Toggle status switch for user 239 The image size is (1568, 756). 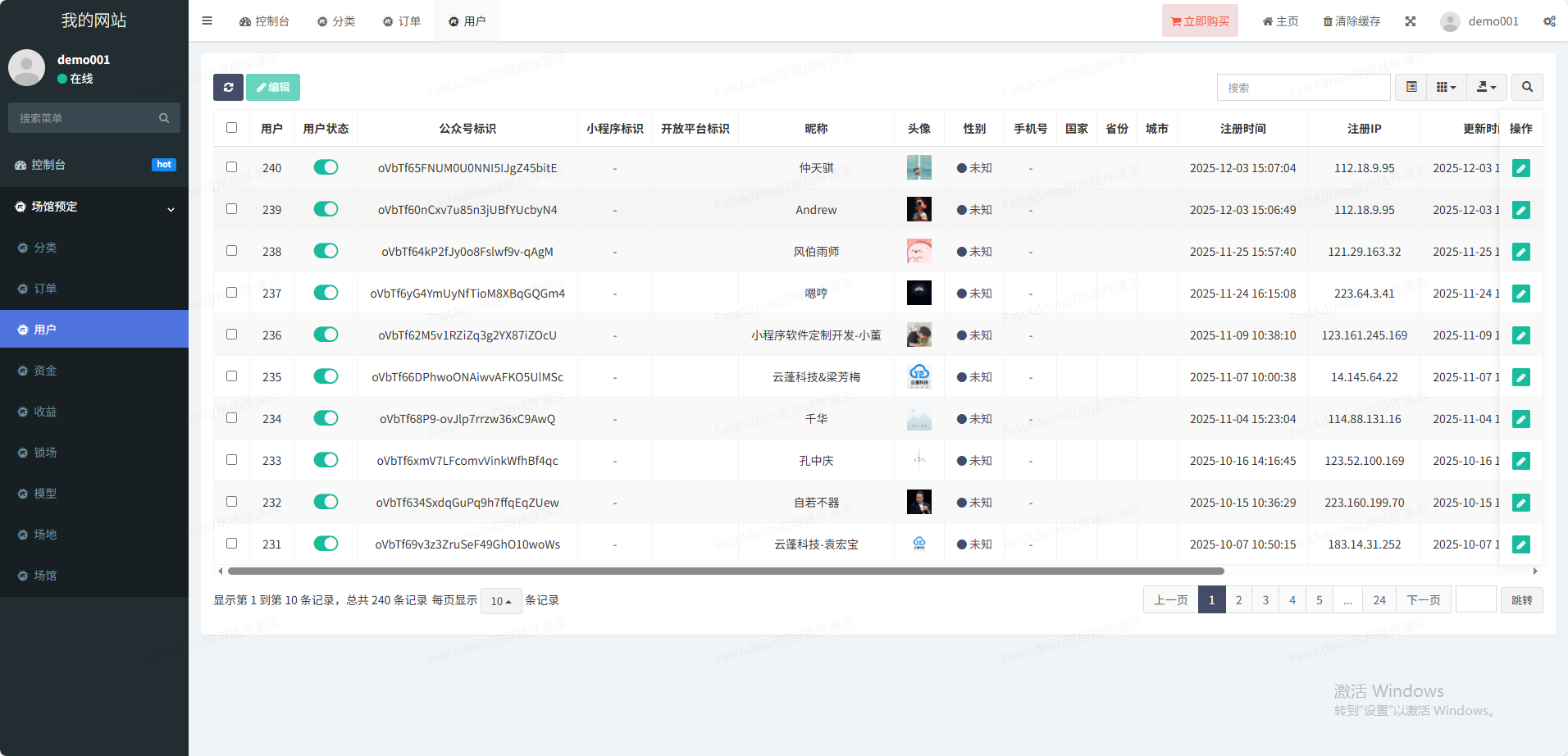coord(326,209)
